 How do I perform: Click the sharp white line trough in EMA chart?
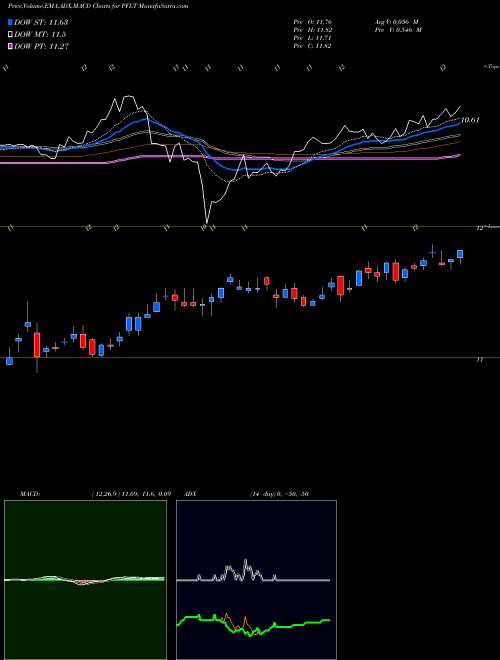(x=207, y=222)
